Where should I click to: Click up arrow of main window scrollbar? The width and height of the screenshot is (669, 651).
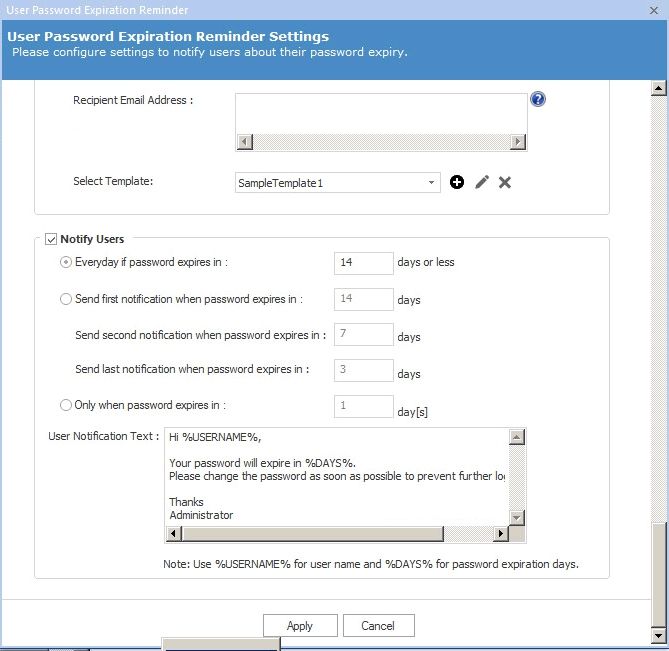(x=658, y=88)
